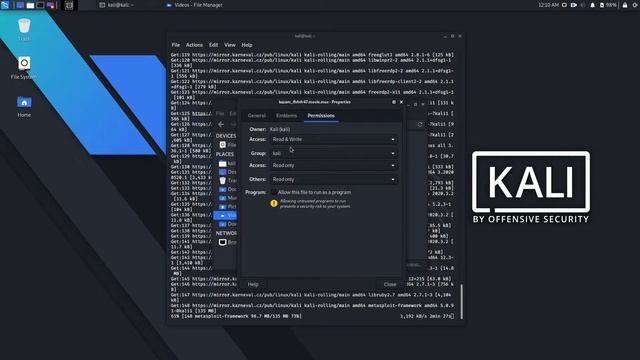Click the screen recorder tray icon
Screen dimensions: 640x360
(x=573, y=5)
